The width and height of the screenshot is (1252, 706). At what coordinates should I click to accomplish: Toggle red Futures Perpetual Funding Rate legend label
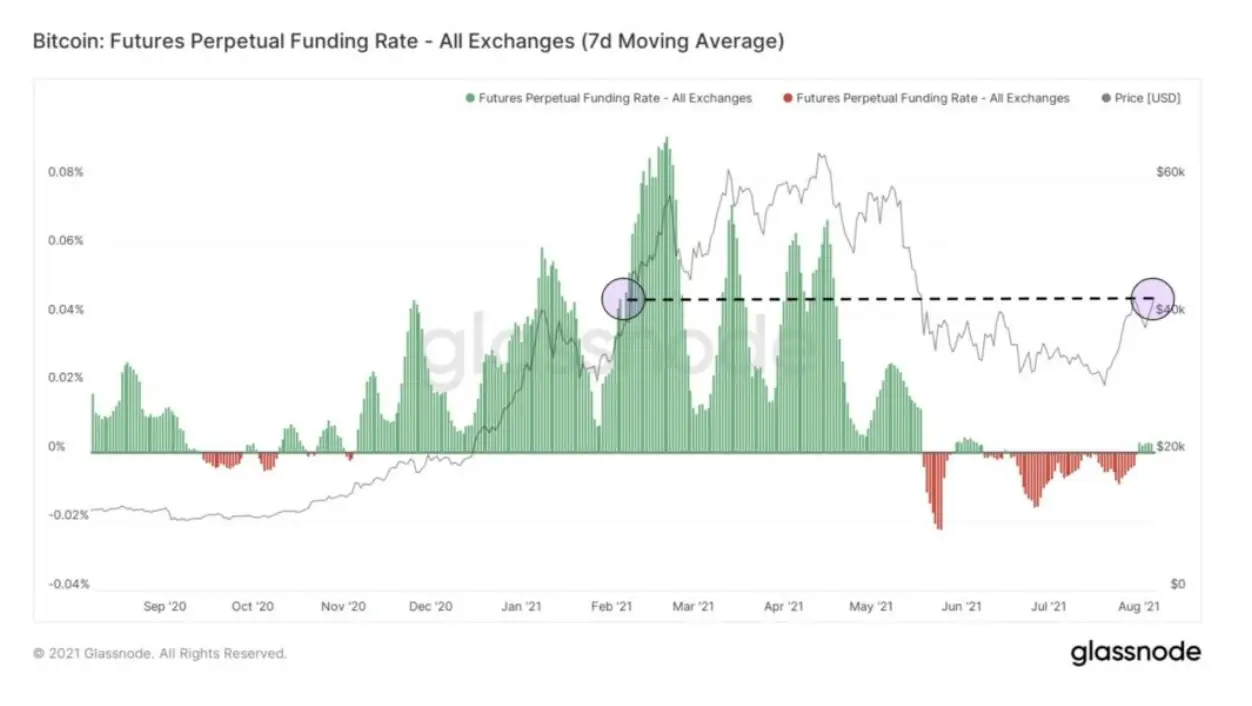[x=933, y=98]
